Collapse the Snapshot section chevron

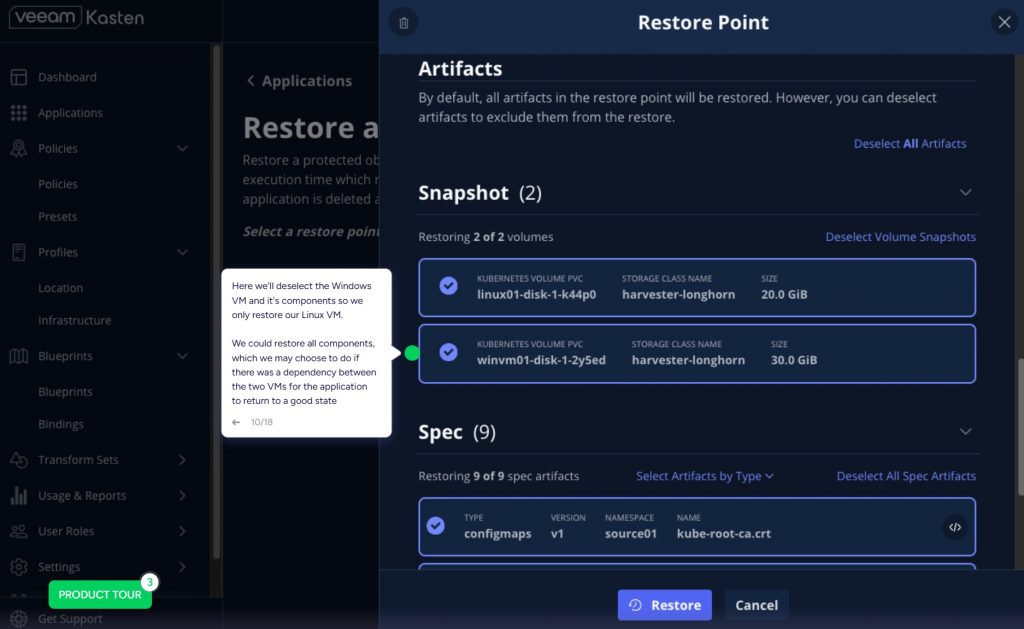[x=965, y=192]
